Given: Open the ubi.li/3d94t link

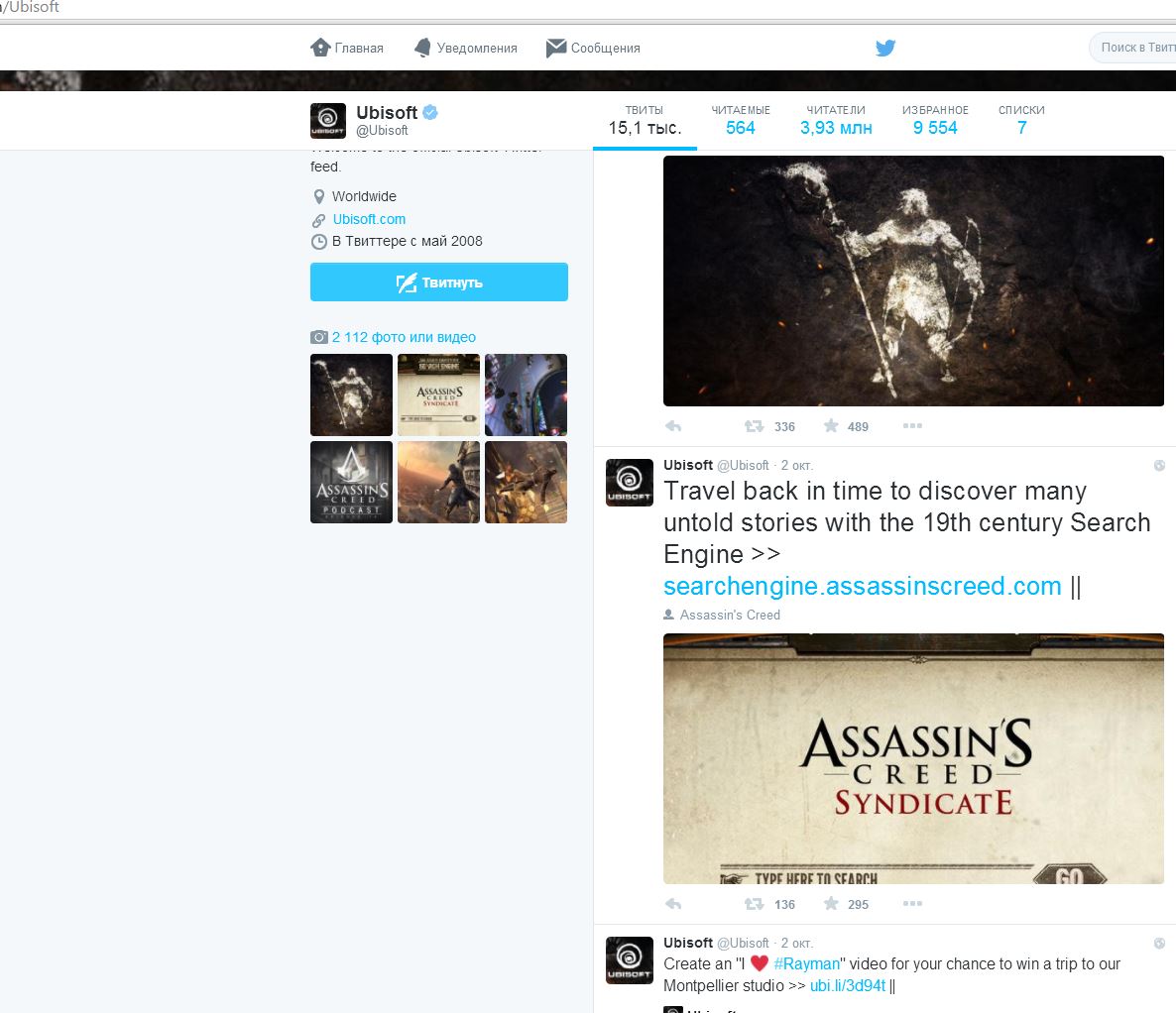Looking at the screenshot, I should point(848,985).
